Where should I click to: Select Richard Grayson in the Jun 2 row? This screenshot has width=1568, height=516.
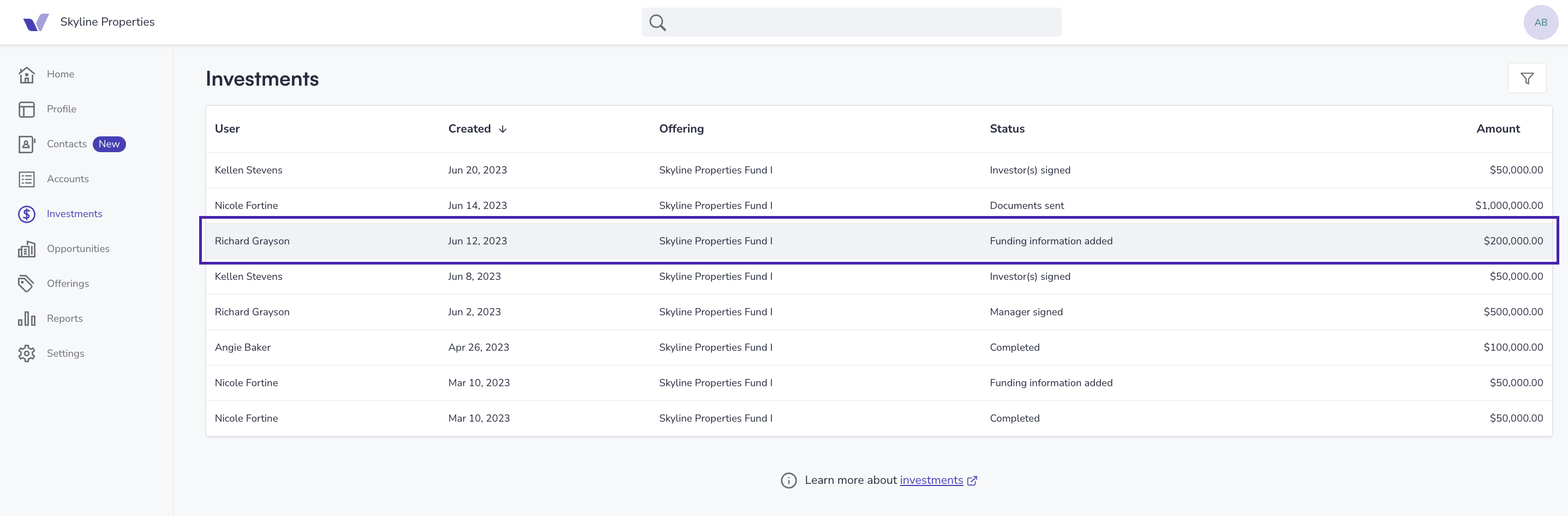pyautogui.click(x=252, y=312)
